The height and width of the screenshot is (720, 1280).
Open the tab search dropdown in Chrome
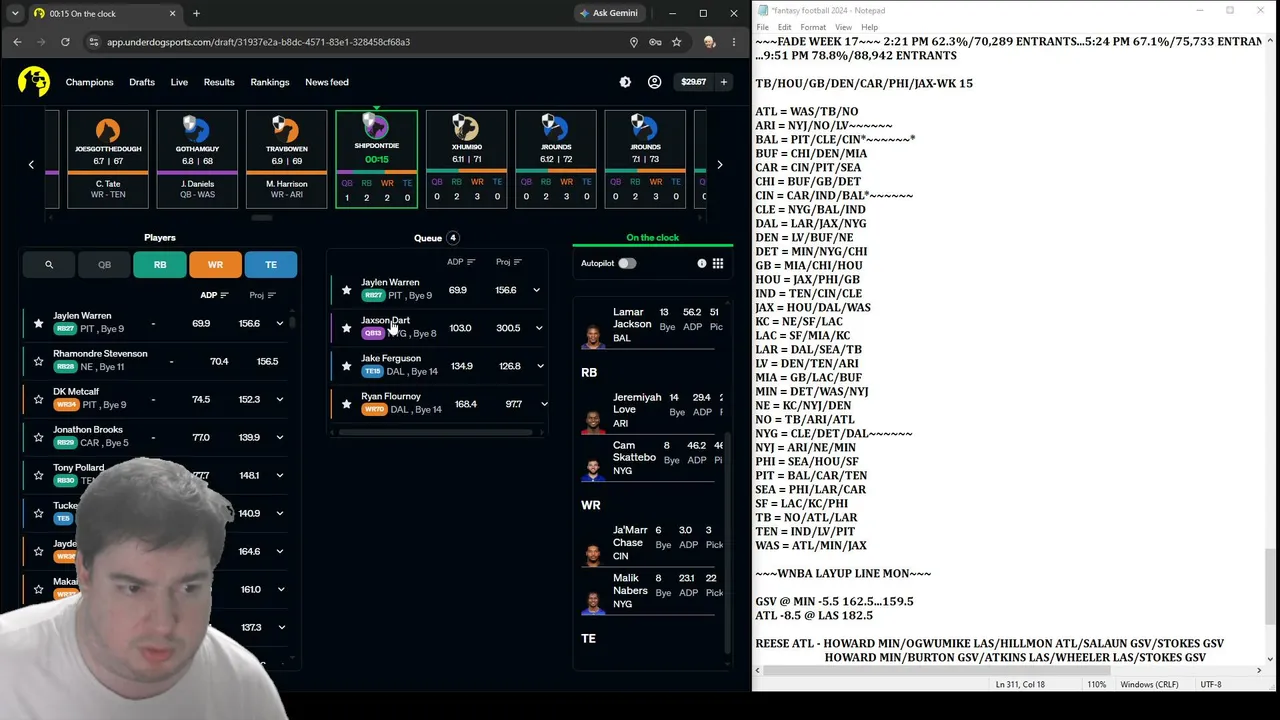pyautogui.click(x=14, y=13)
